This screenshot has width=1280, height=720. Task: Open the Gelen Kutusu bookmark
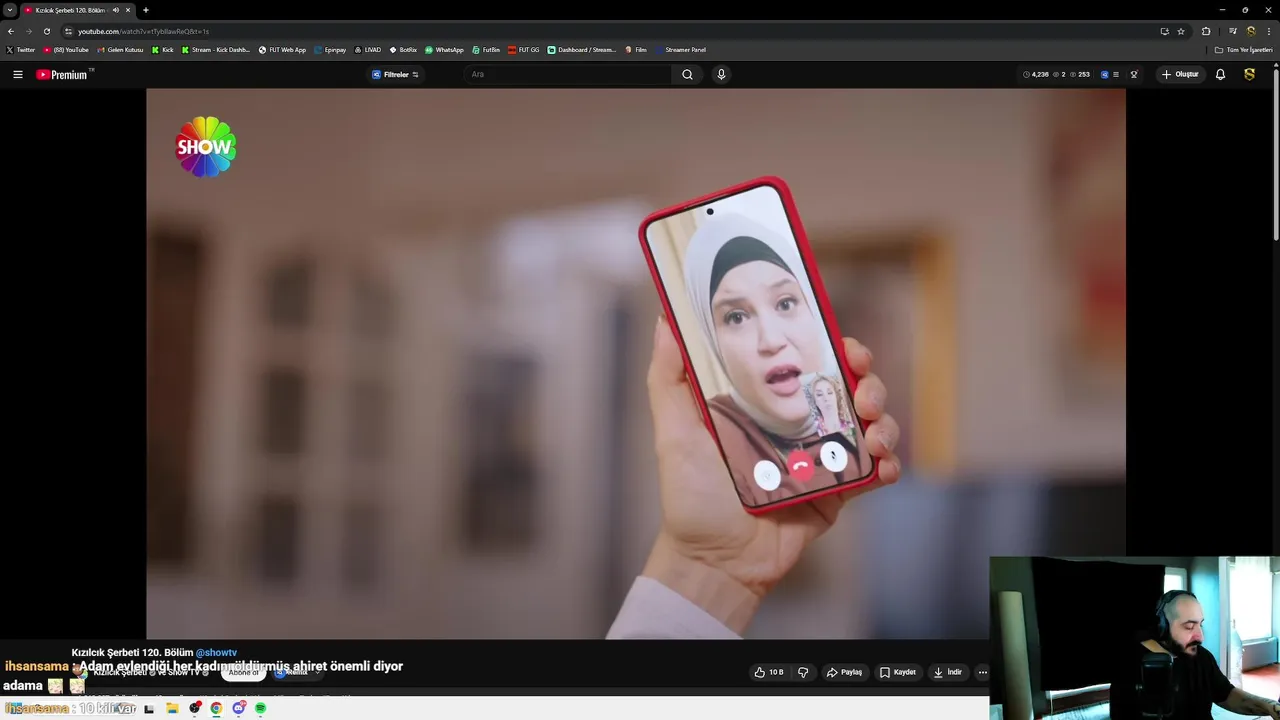(x=120, y=50)
